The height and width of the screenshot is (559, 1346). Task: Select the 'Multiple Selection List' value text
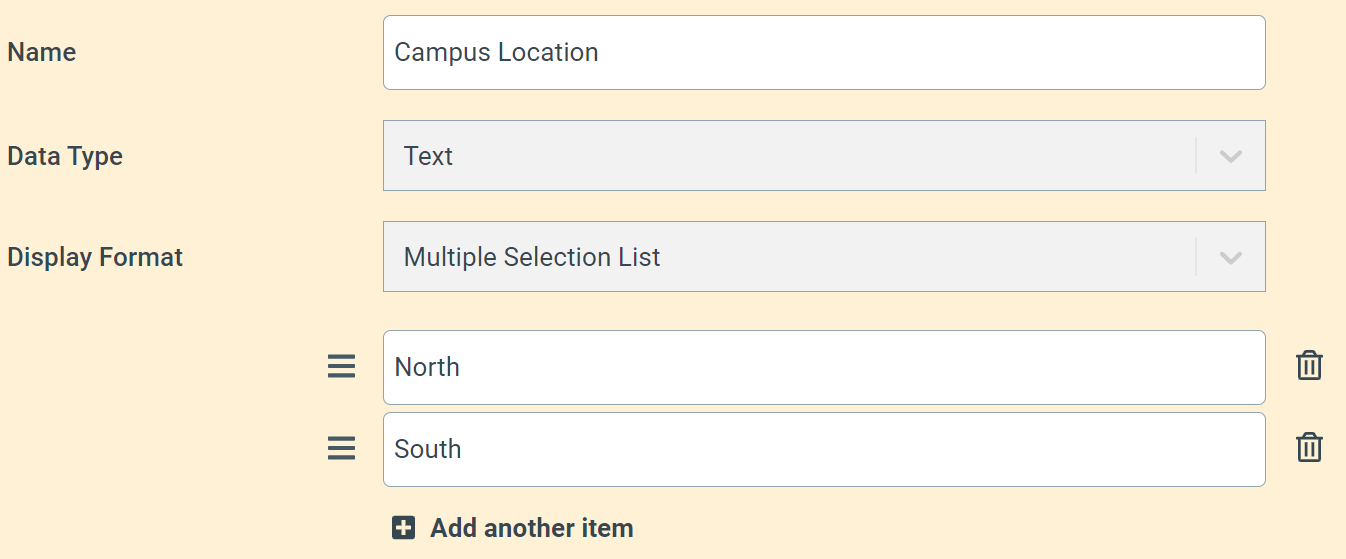click(532, 257)
